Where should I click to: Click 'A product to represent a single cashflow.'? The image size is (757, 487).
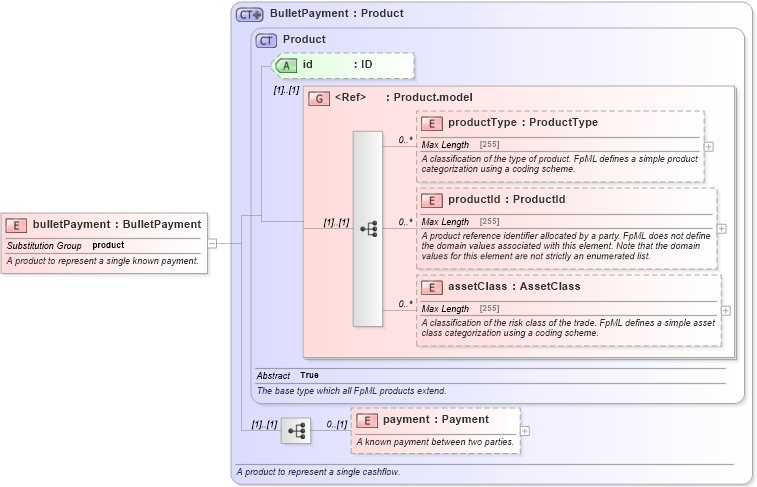click(x=318, y=472)
